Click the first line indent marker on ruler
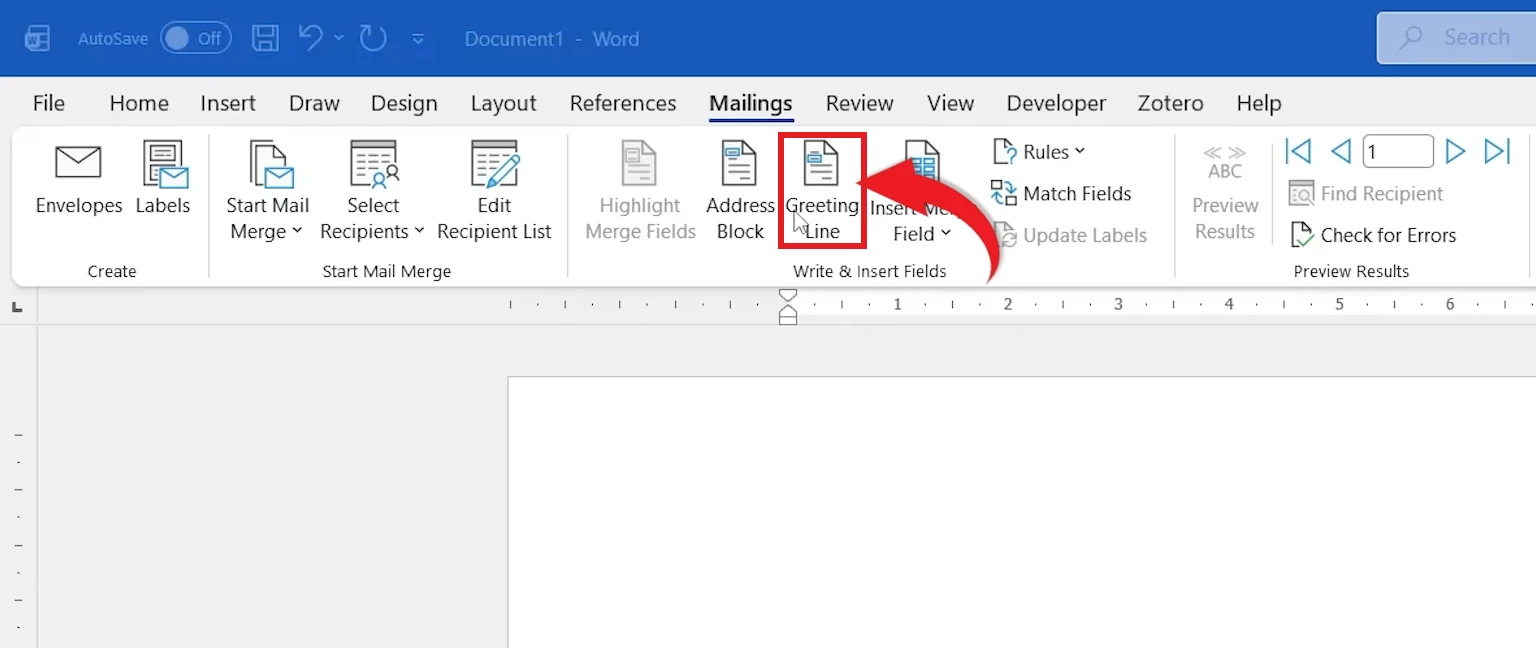 click(x=788, y=296)
